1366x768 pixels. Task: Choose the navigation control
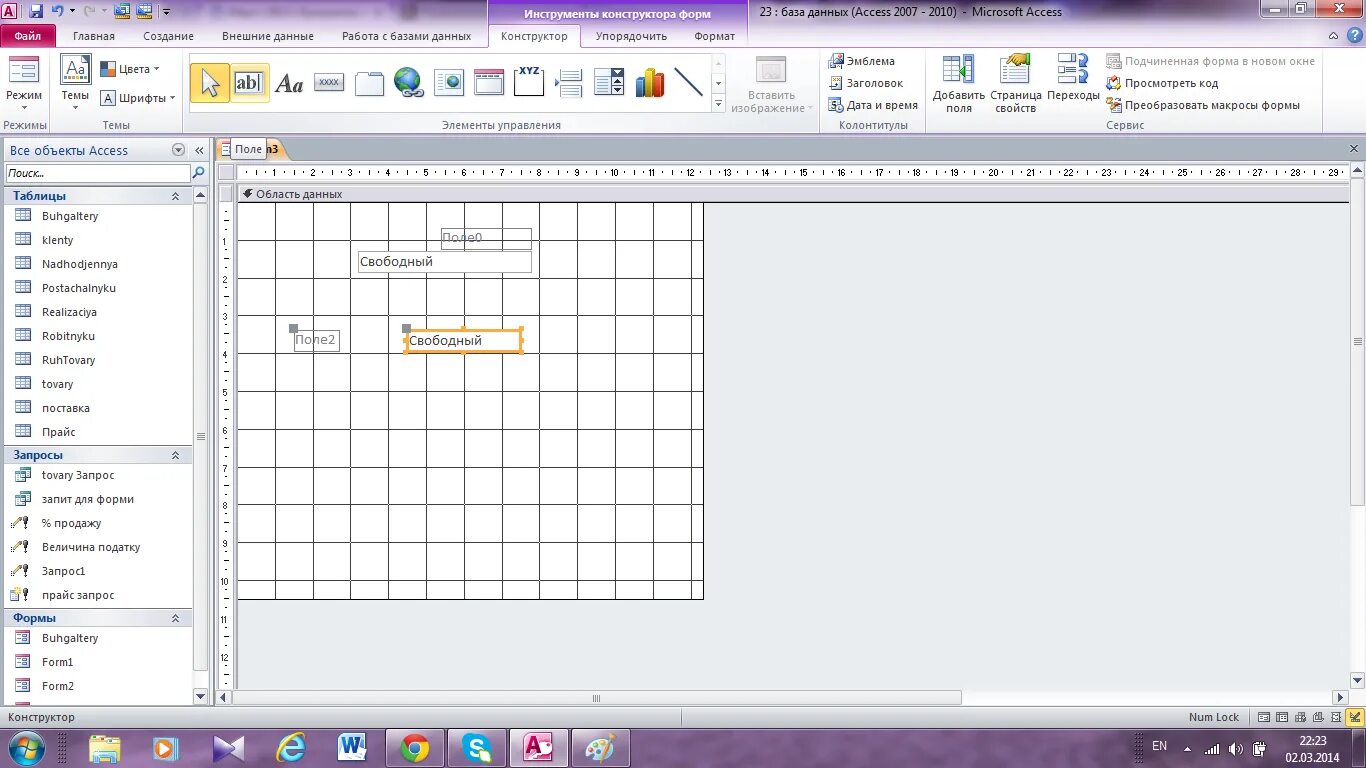489,83
